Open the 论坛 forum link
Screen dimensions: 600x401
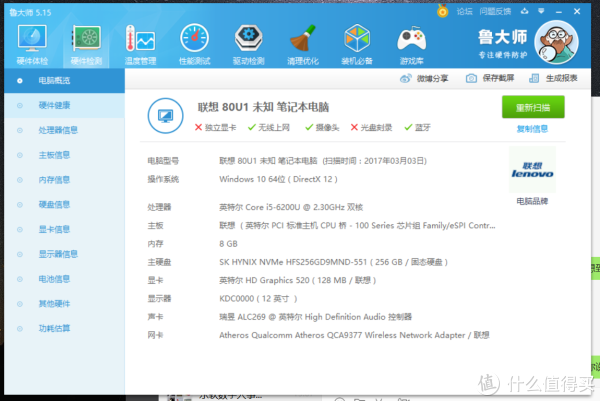465,11
